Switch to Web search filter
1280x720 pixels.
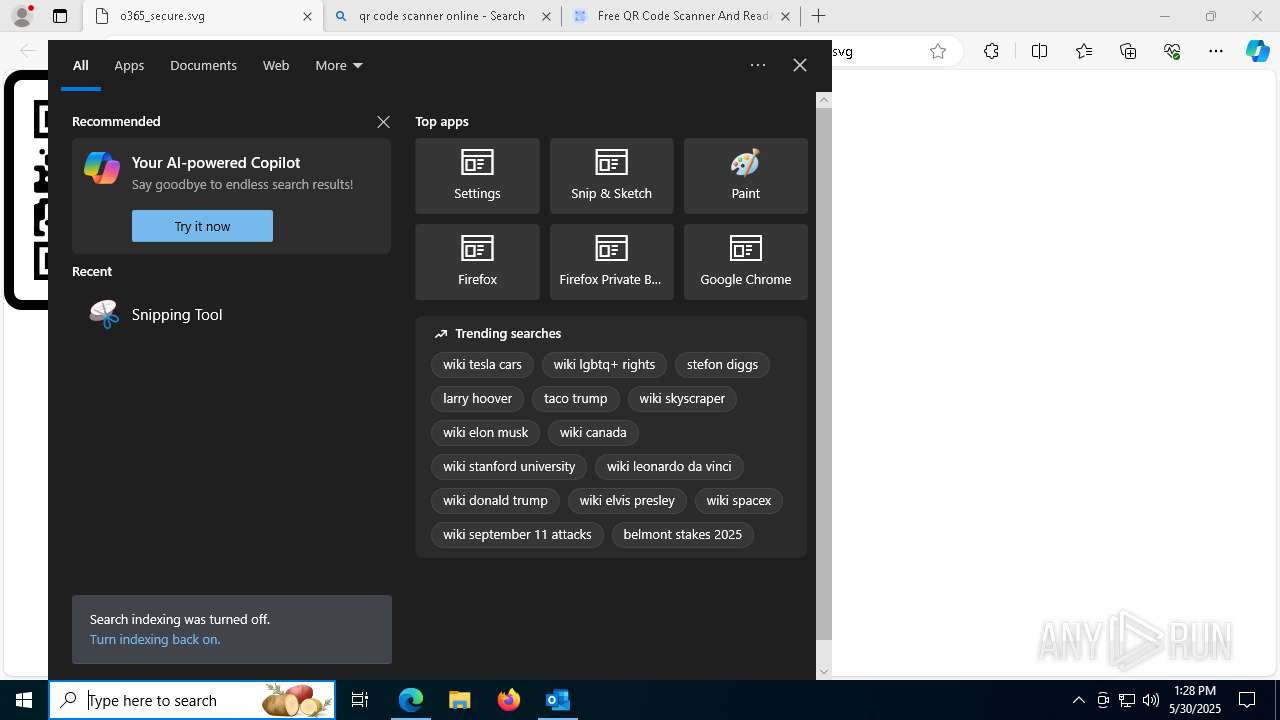pos(276,66)
